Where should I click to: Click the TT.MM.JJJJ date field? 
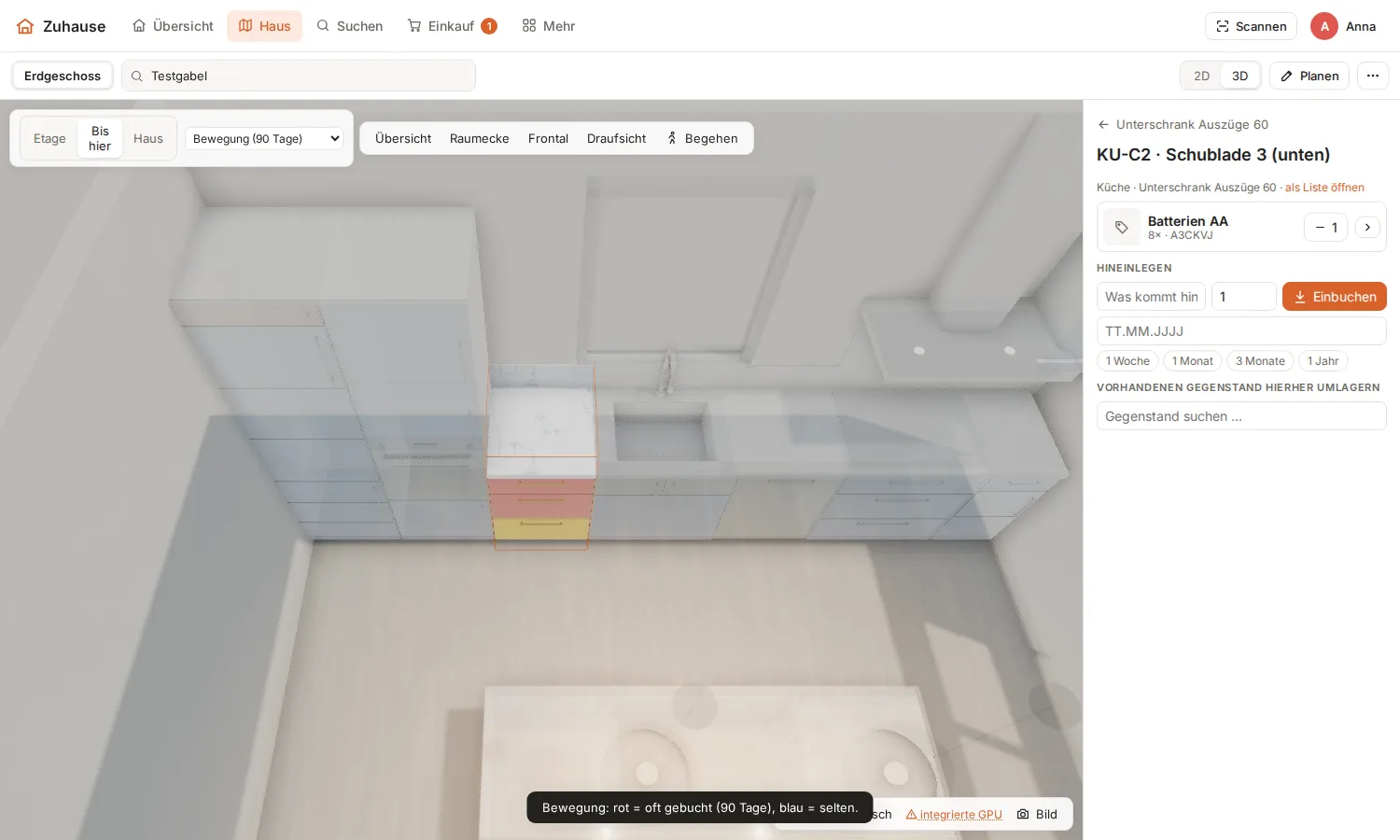[x=1241, y=331]
